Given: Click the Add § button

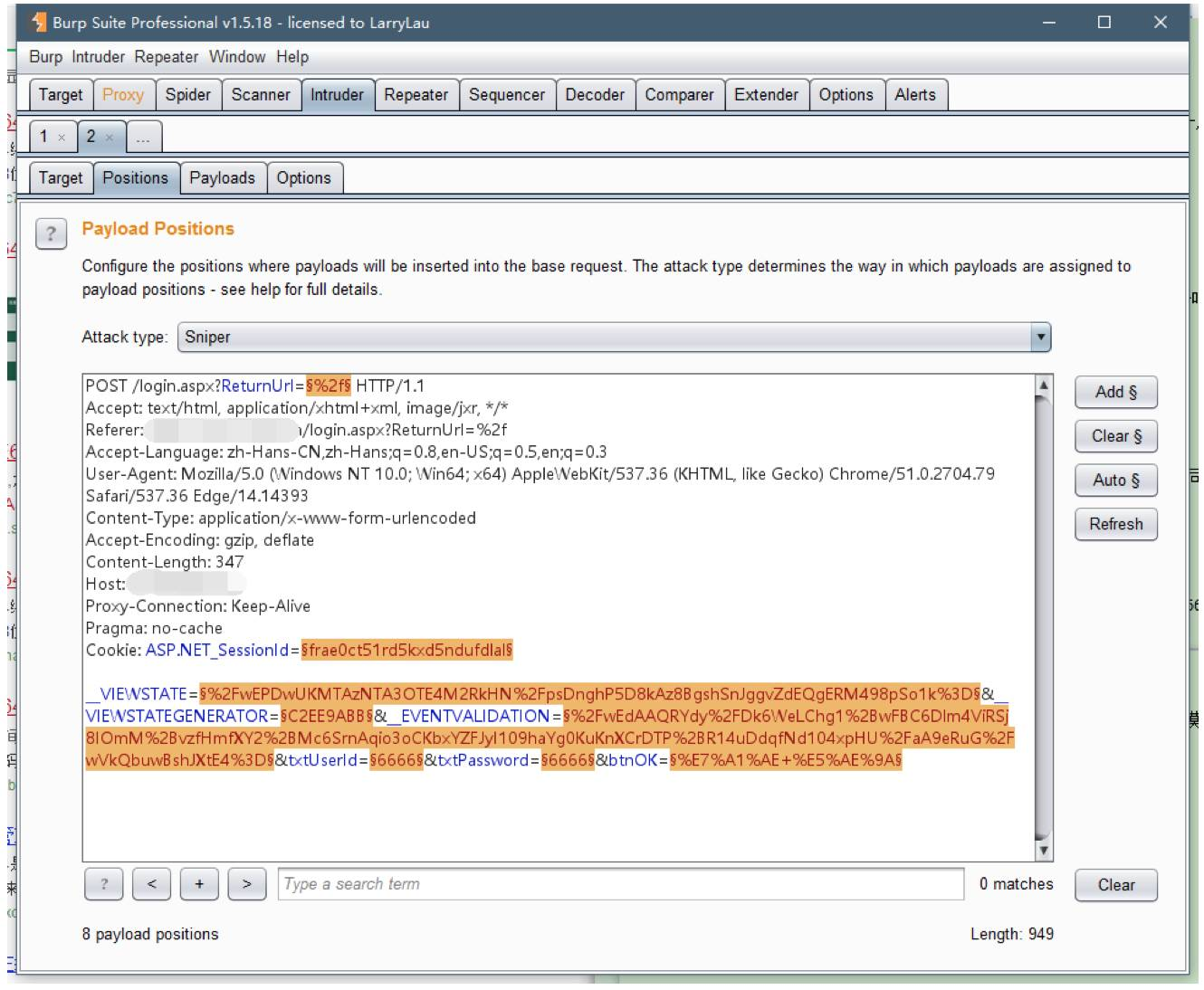Looking at the screenshot, I should pos(1116,392).
